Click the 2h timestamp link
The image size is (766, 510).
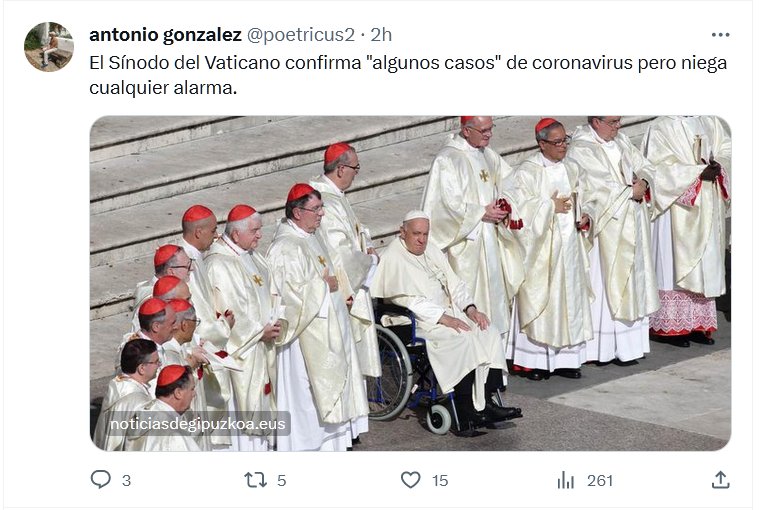coord(381,35)
